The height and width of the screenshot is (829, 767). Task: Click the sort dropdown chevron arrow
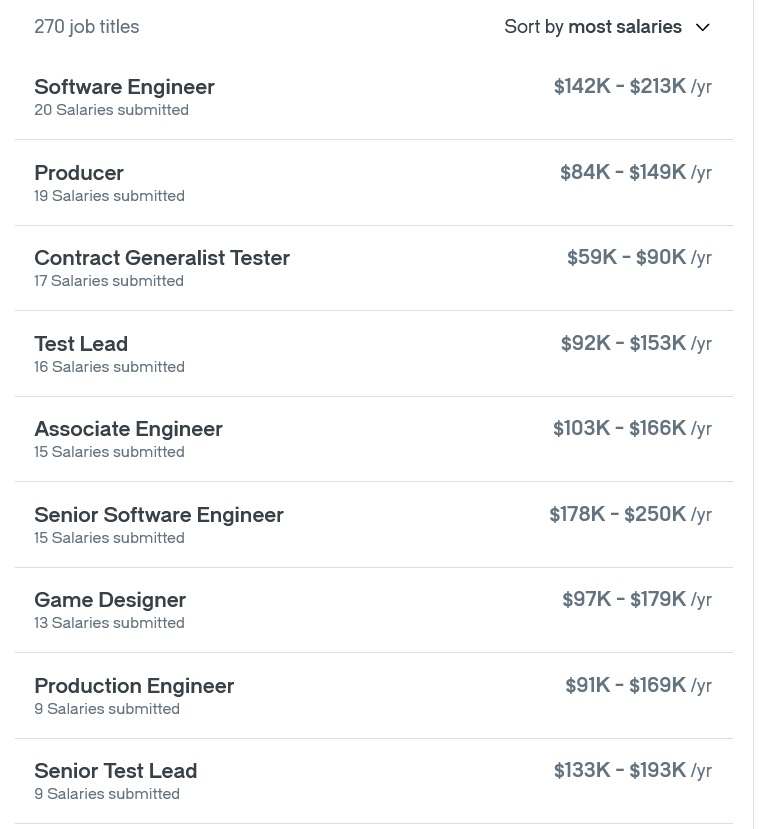click(702, 28)
